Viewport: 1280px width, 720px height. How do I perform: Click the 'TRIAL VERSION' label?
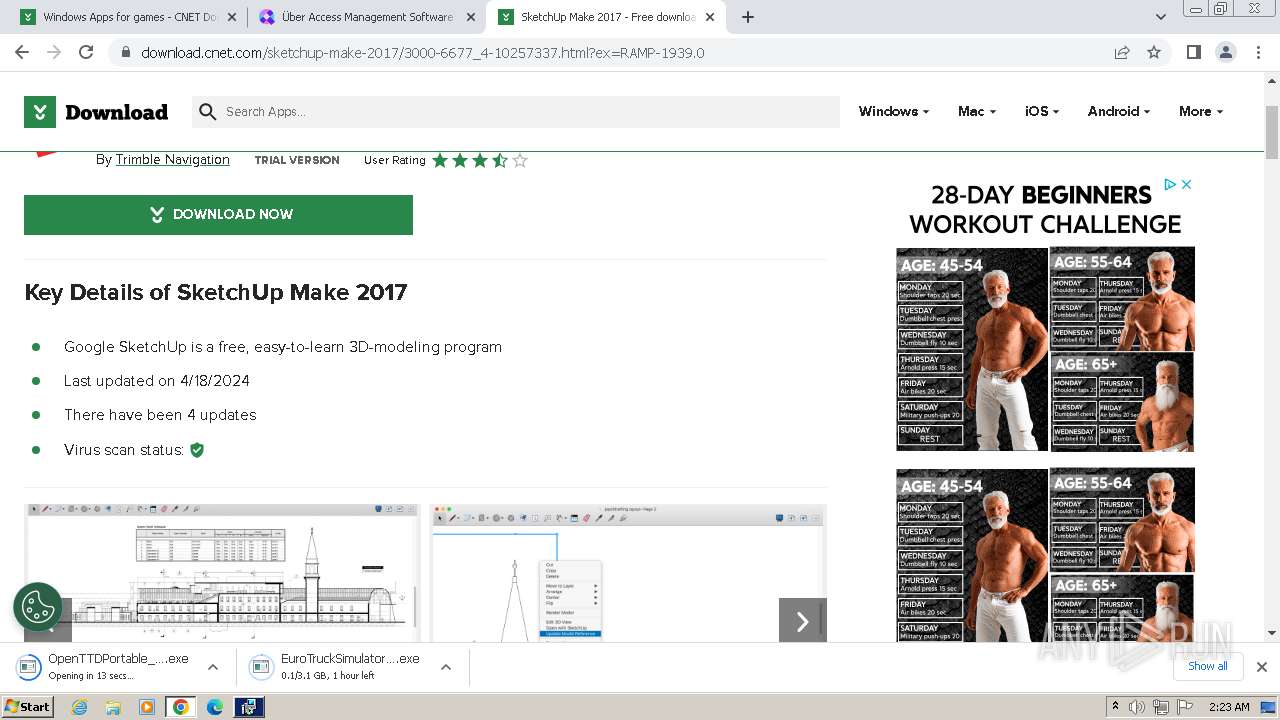tap(297, 160)
